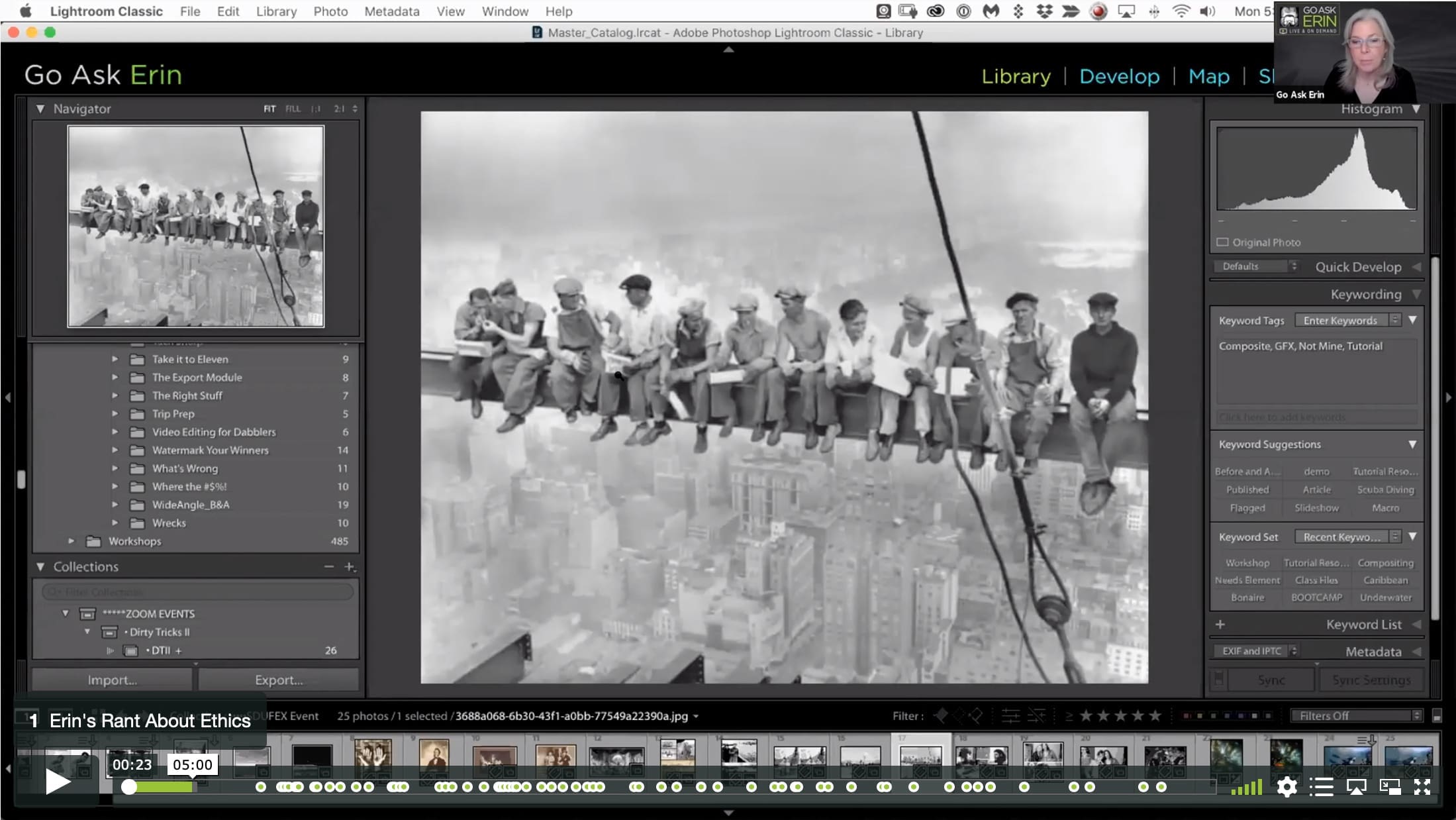Enter fullscreen in the video player
Screen dimensions: 1456x820
pos(1422,787)
